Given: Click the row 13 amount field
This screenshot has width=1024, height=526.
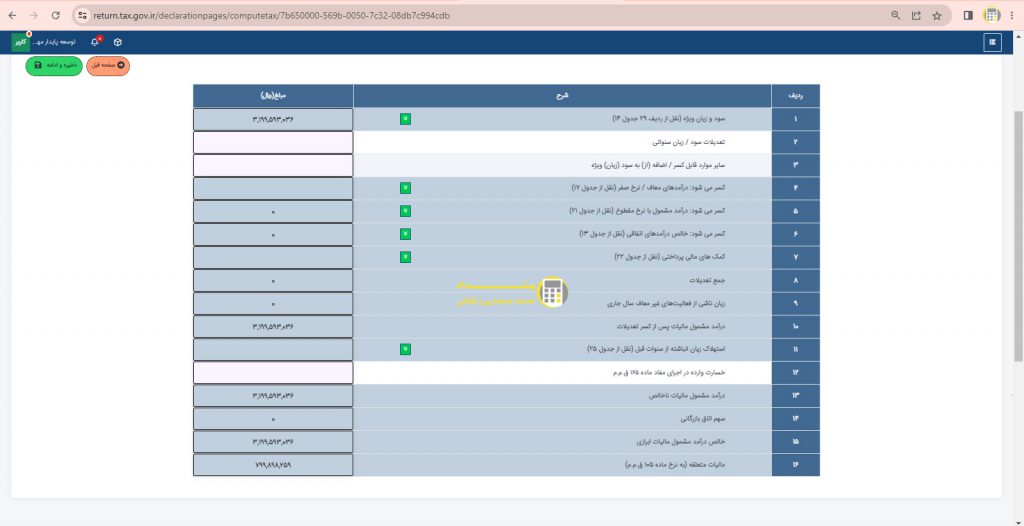Looking at the screenshot, I should point(273,395).
